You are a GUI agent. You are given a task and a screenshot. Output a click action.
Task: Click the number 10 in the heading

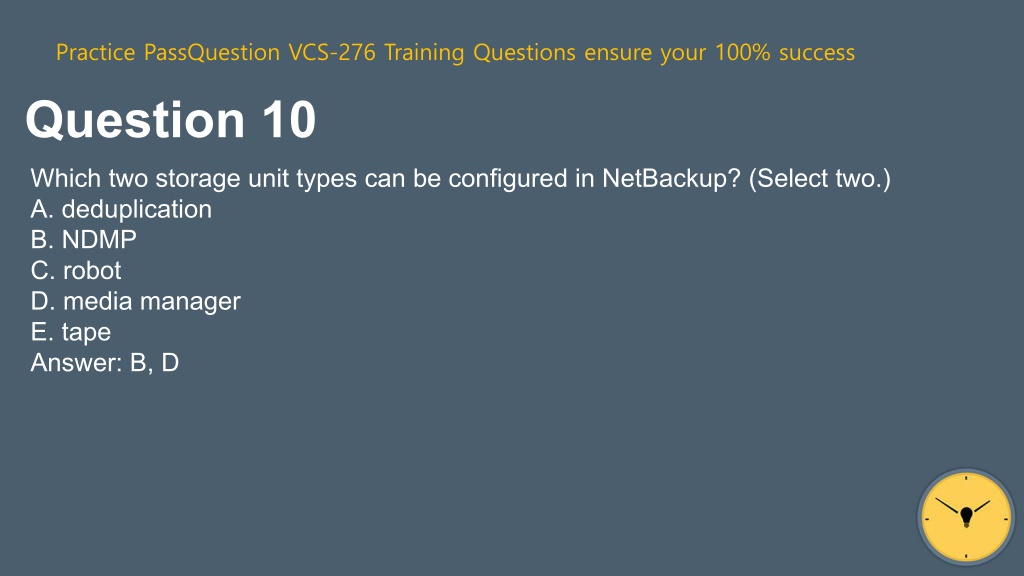(289, 120)
